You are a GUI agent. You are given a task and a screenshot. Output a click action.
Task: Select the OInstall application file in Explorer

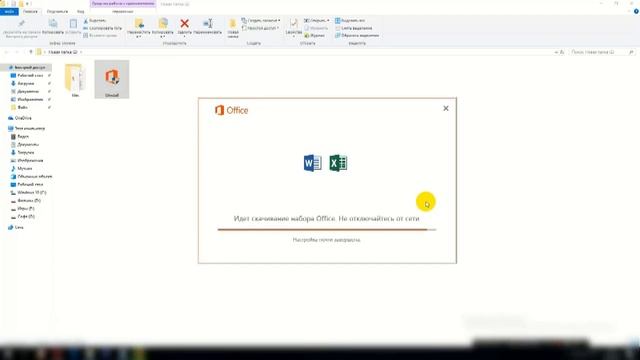112,79
